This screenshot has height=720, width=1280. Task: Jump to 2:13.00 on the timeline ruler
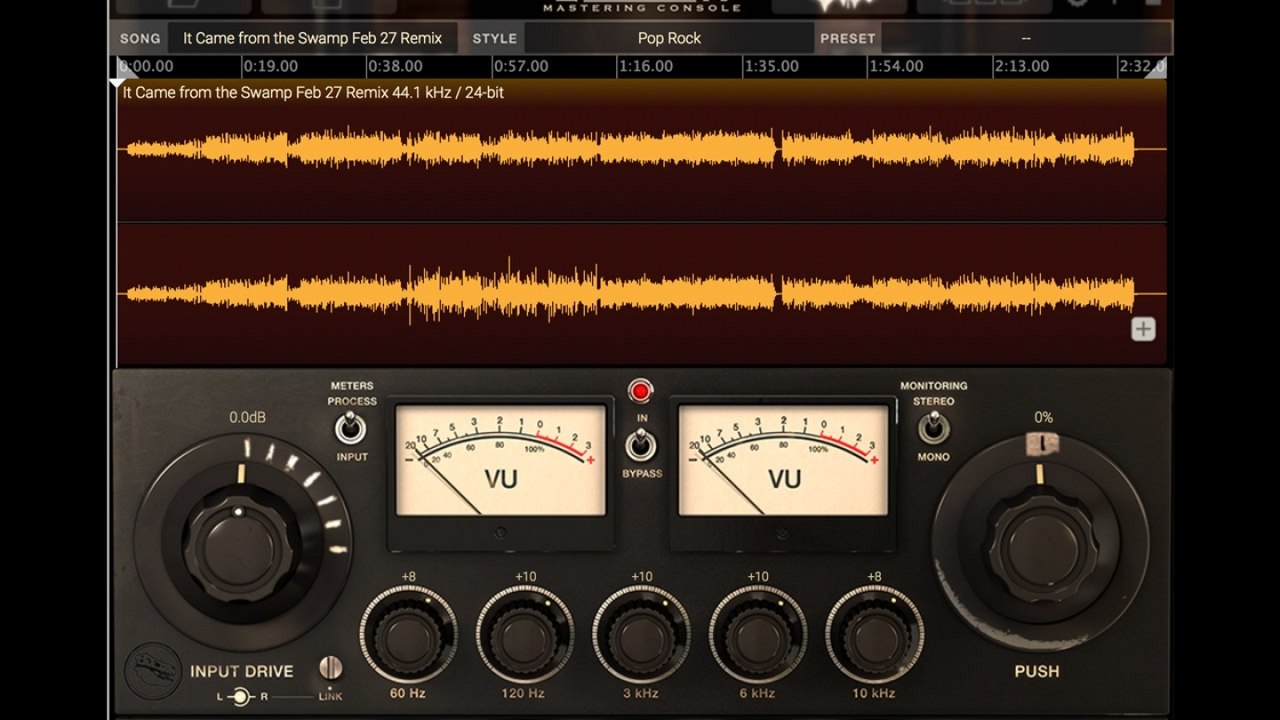[1022, 67]
